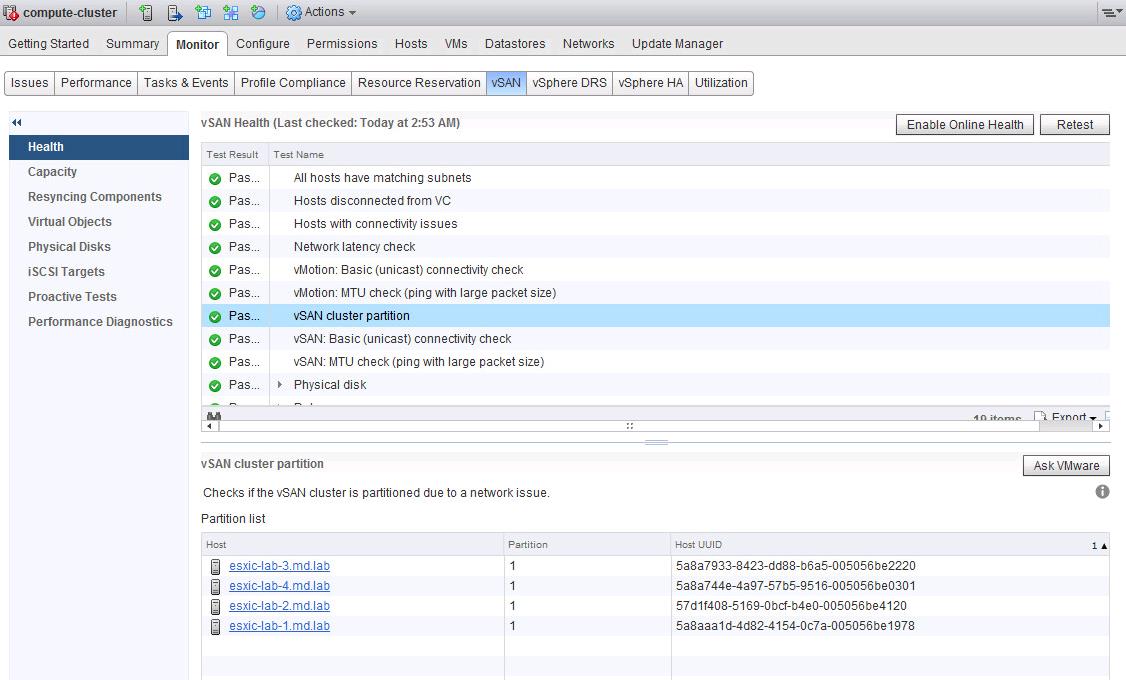Screen dimensions: 1126x680
Task: Select the Performance sub-tab
Action: [x=96, y=83]
